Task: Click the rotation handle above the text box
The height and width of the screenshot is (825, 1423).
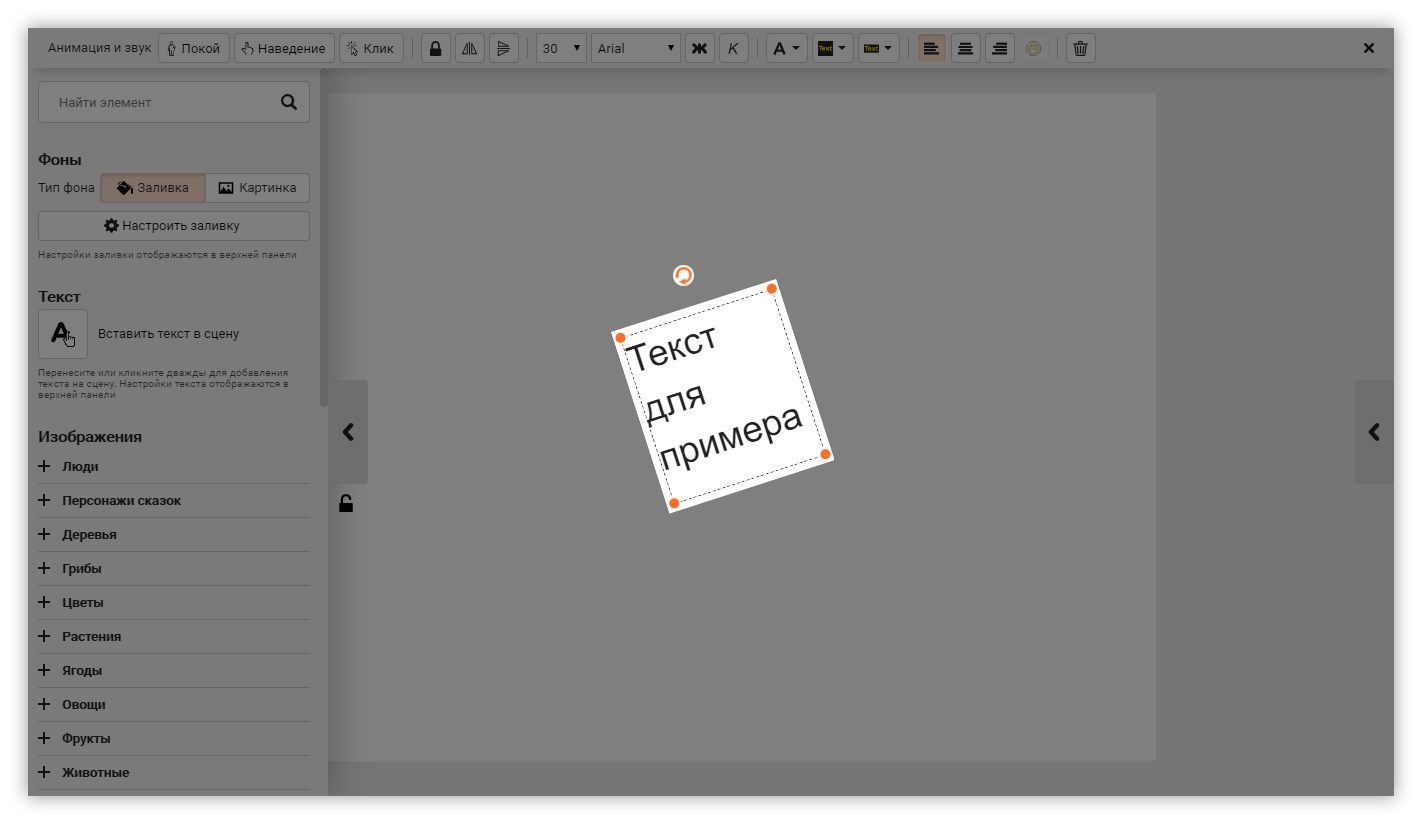Action: tap(683, 275)
